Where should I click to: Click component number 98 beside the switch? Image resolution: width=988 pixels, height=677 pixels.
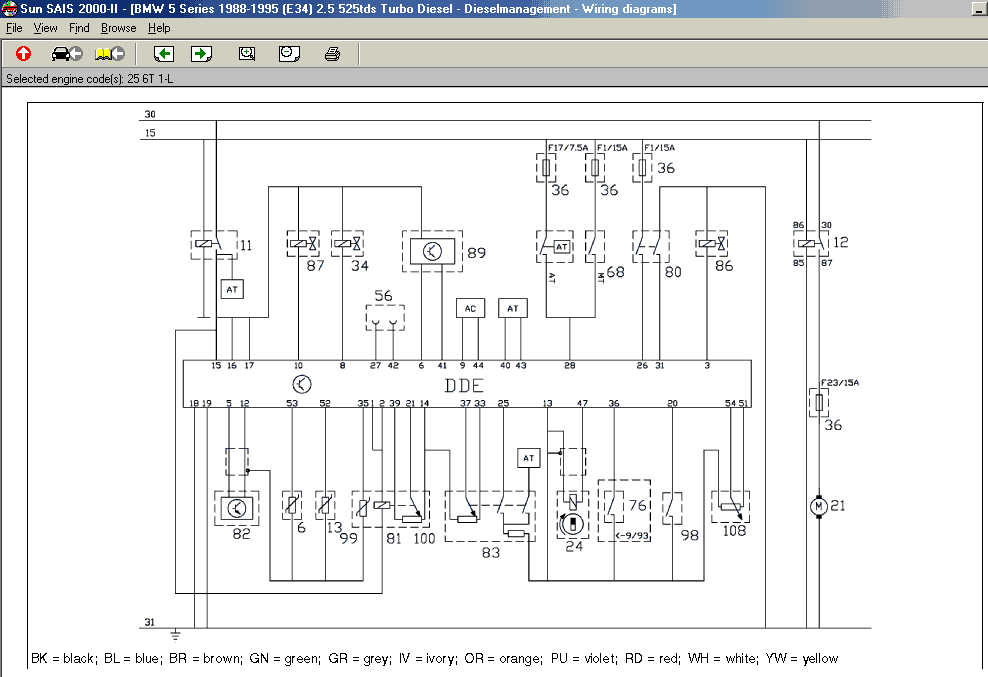690,535
